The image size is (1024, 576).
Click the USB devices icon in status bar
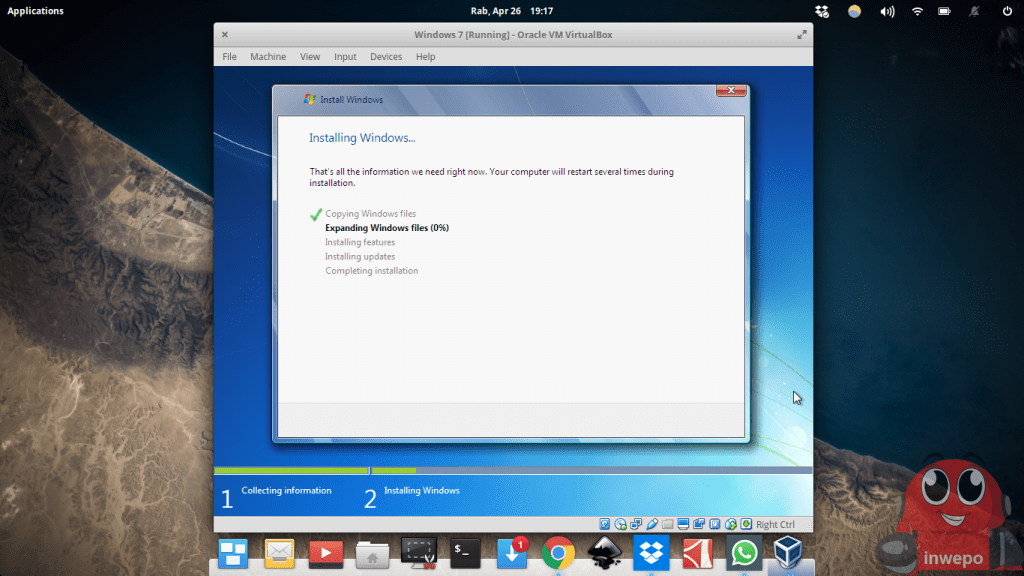point(652,524)
